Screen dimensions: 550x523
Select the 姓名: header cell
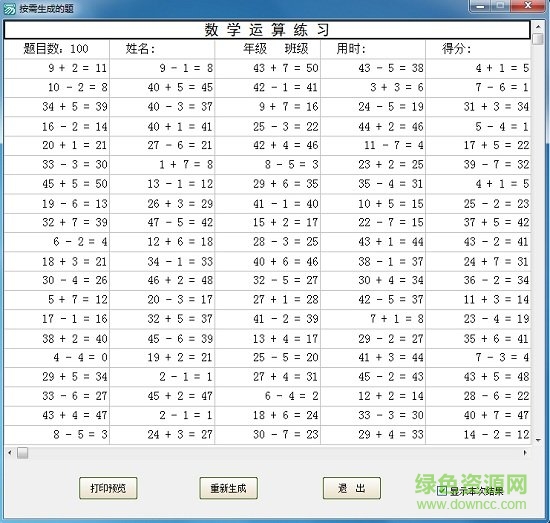(x=162, y=49)
